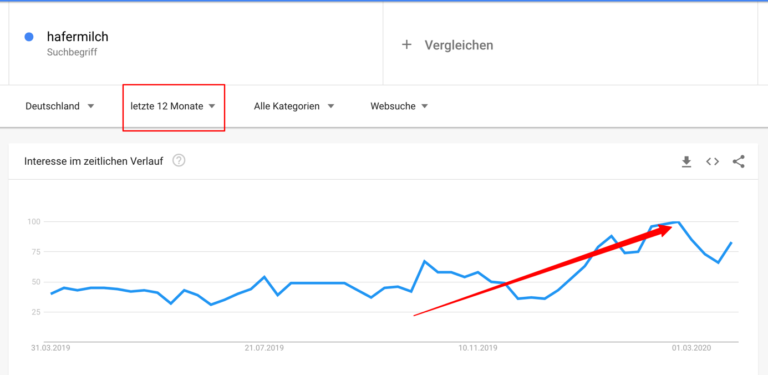Expand the letzte 12 Monate time range
Screen dimensions: 768x375
click(x=173, y=106)
